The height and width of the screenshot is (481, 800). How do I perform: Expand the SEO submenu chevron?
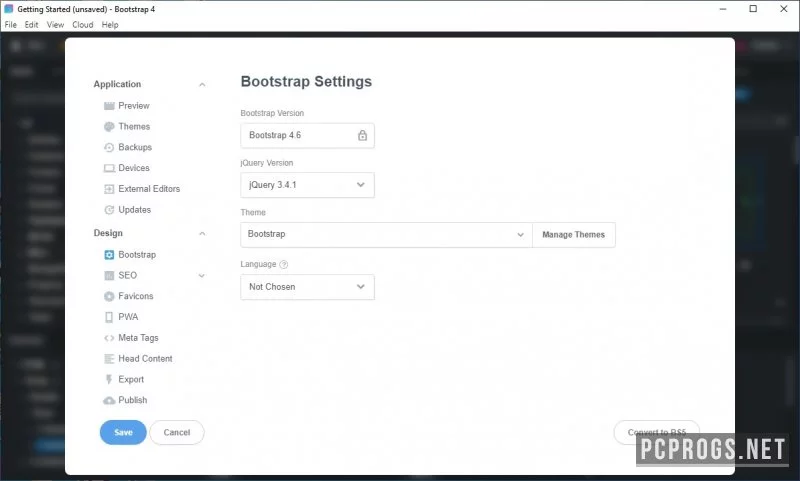tap(202, 275)
